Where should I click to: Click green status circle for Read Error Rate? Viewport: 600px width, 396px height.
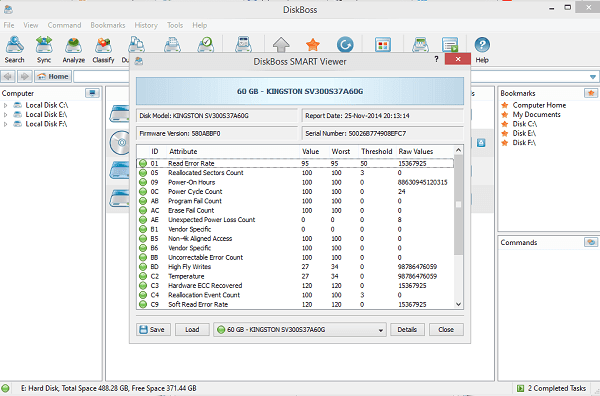click(143, 163)
